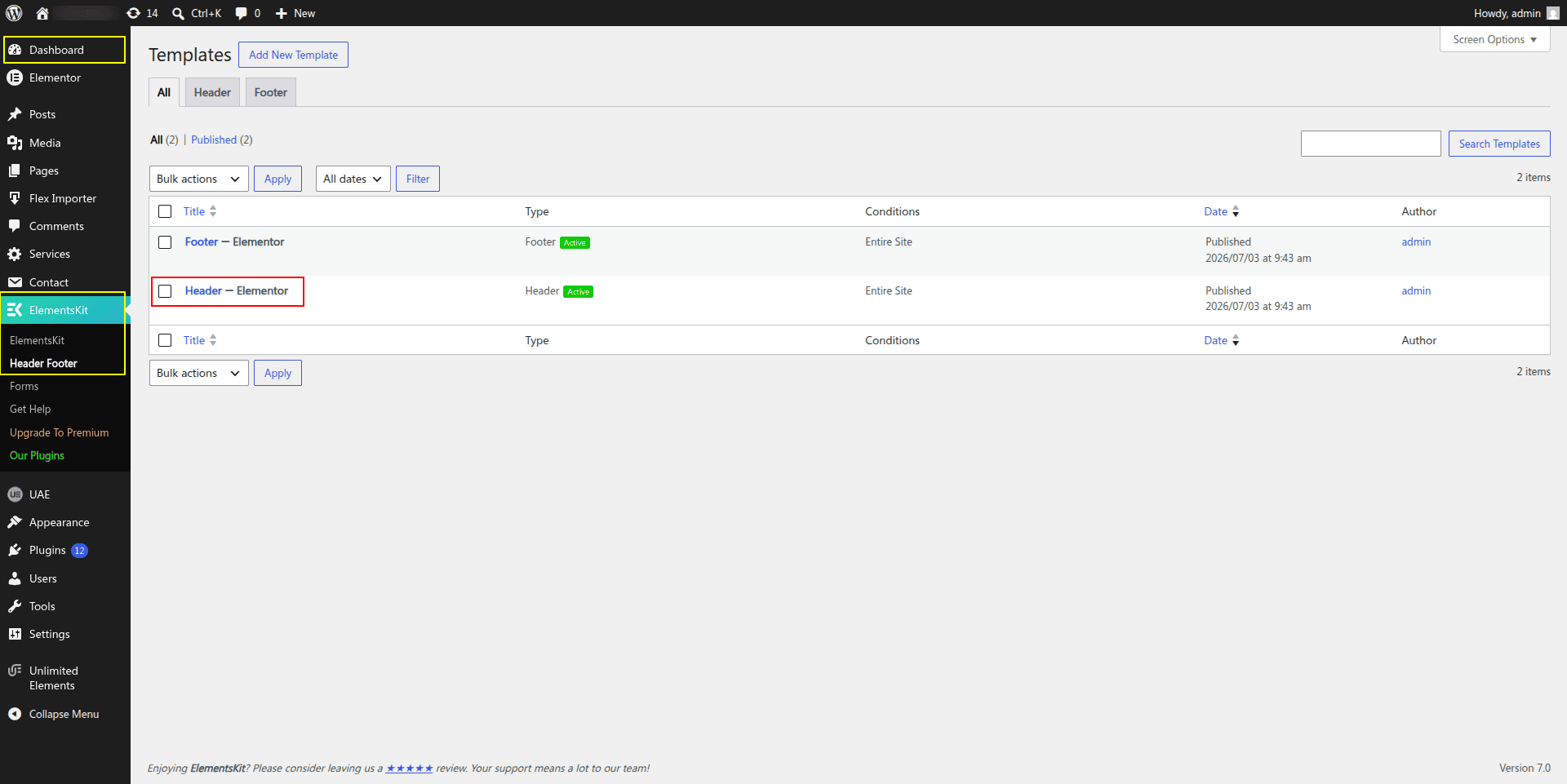Check the Footer — Elementor row checkbox

pos(165,242)
